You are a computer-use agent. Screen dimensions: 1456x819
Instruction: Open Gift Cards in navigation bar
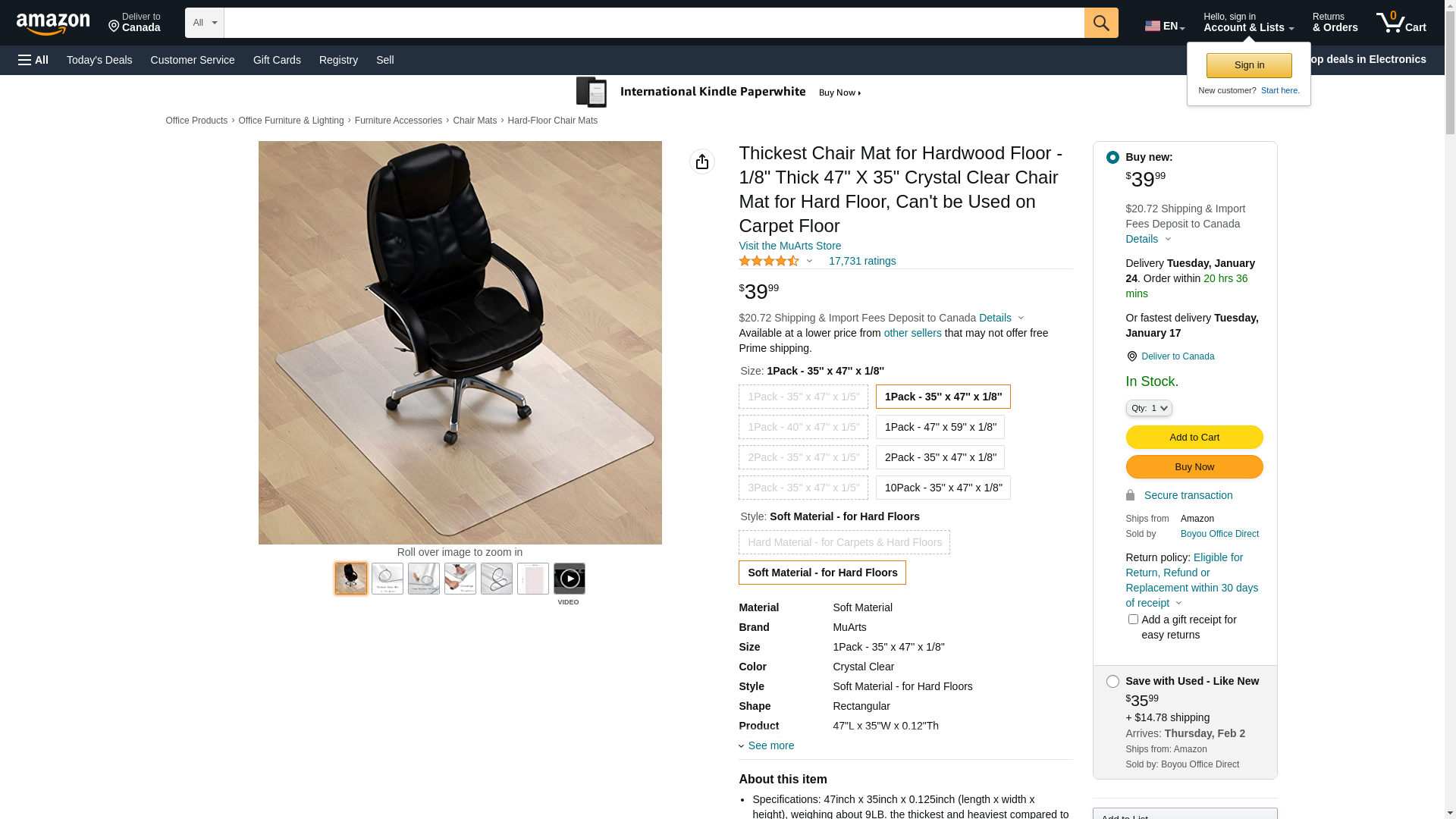(x=277, y=60)
